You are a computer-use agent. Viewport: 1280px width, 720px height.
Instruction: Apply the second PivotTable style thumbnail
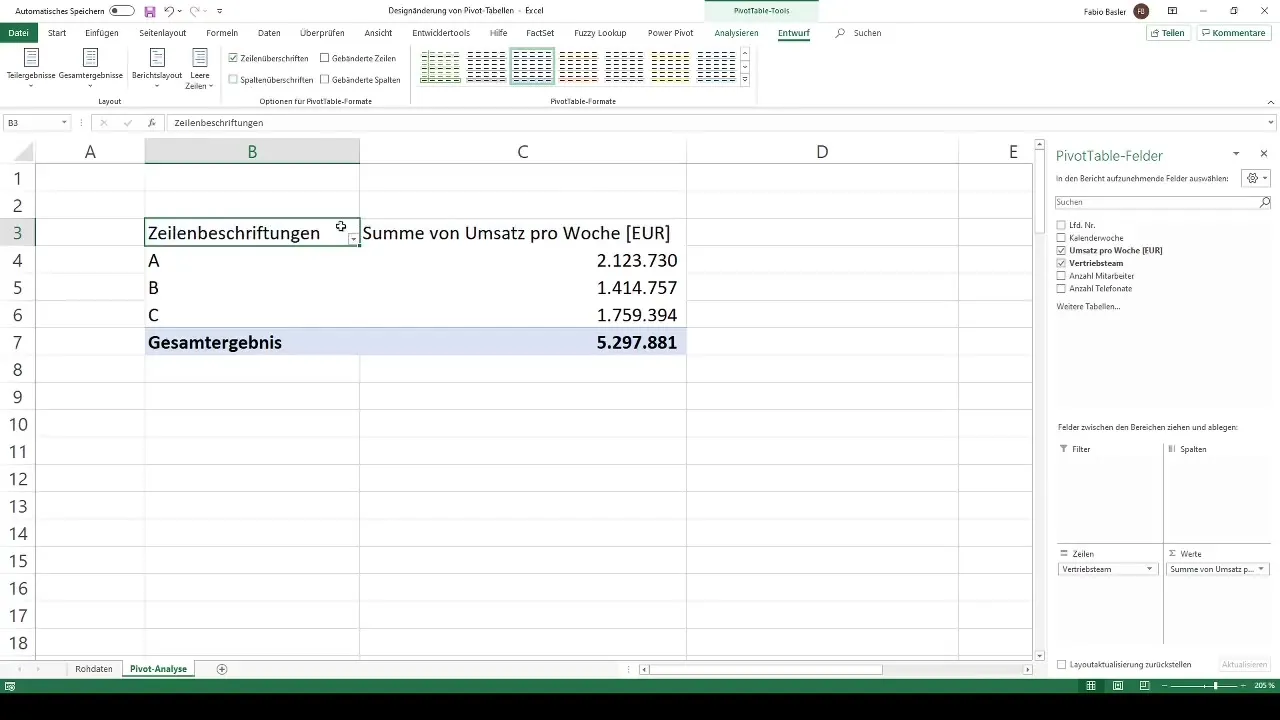(486, 67)
